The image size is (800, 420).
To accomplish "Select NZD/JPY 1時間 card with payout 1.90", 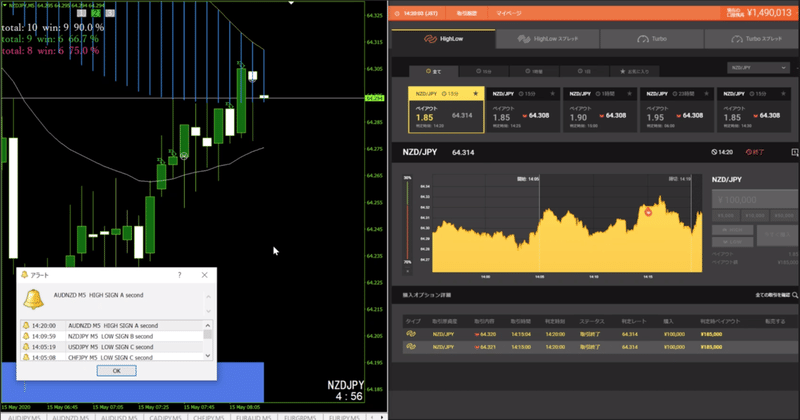I will pyautogui.click(x=600, y=110).
